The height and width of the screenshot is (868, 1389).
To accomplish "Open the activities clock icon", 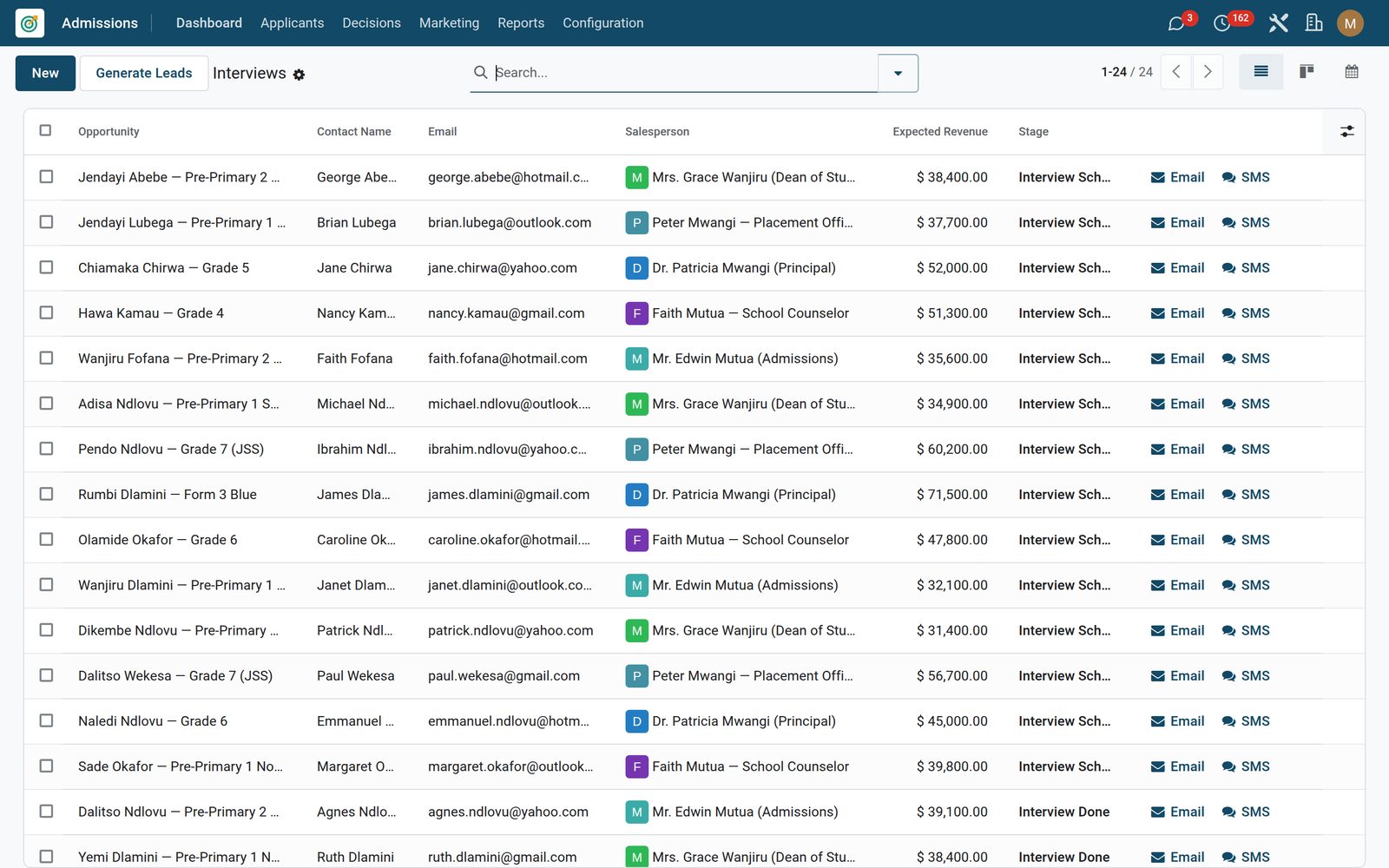I will 1221,23.
